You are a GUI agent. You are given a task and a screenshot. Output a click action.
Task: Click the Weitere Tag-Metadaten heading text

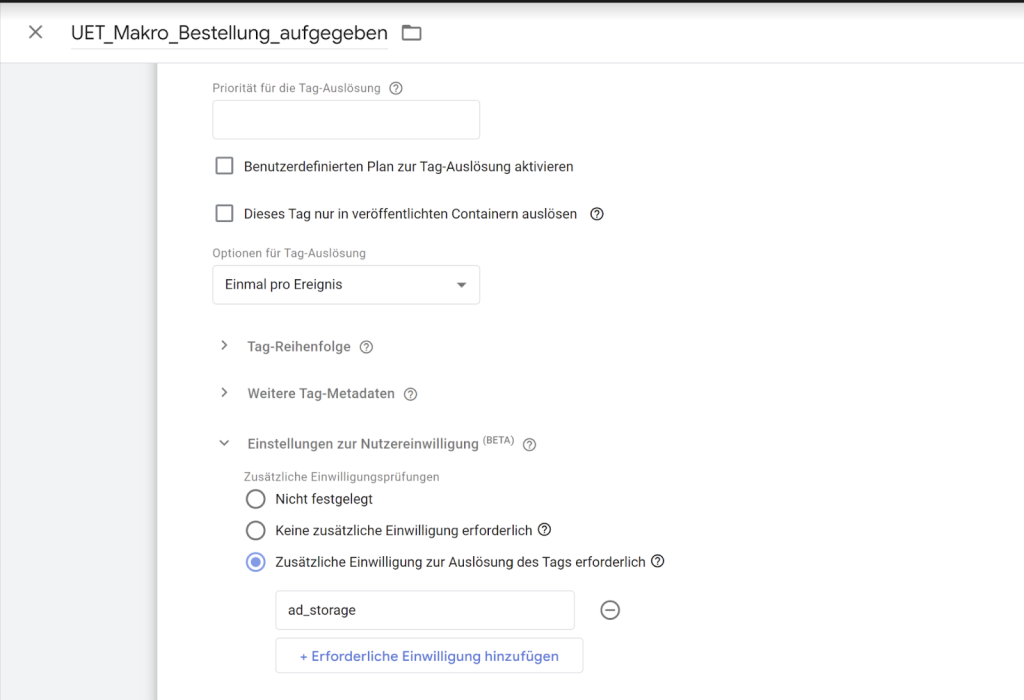click(321, 394)
